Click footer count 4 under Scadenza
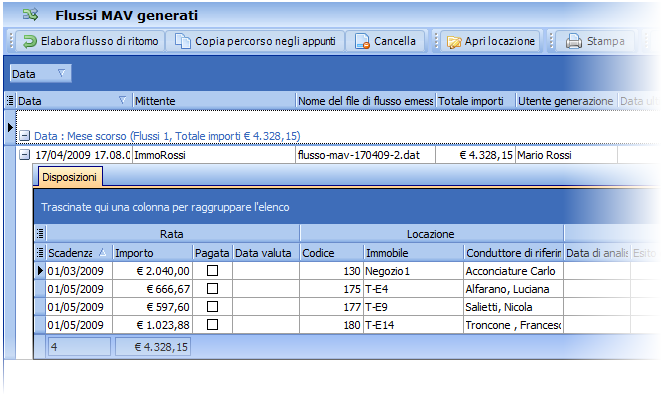The height and width of the screenshot is (395, 662). coord(79,347)
